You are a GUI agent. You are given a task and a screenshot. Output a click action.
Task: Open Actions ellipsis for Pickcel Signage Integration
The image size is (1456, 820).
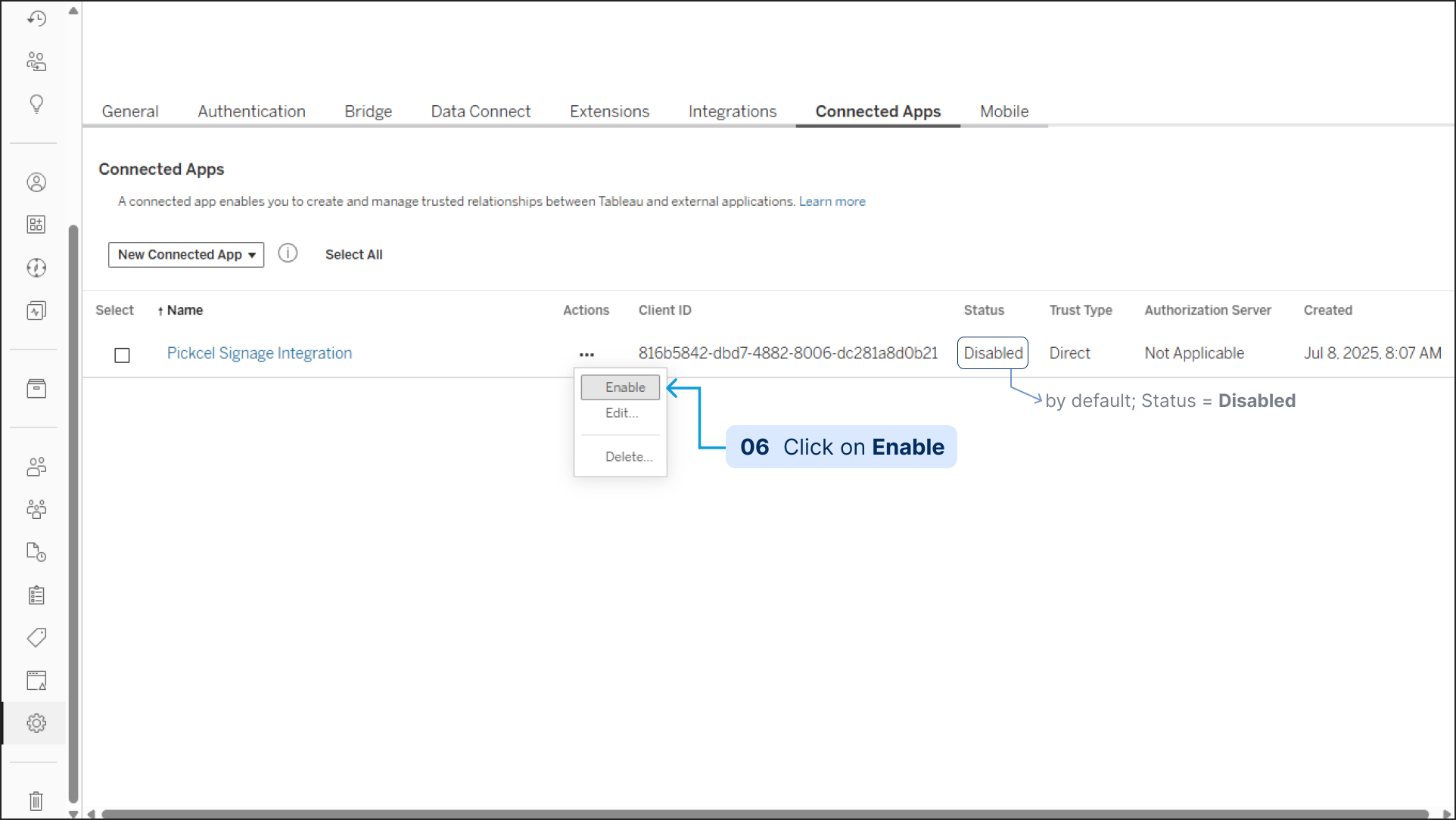tap(586, 354)
